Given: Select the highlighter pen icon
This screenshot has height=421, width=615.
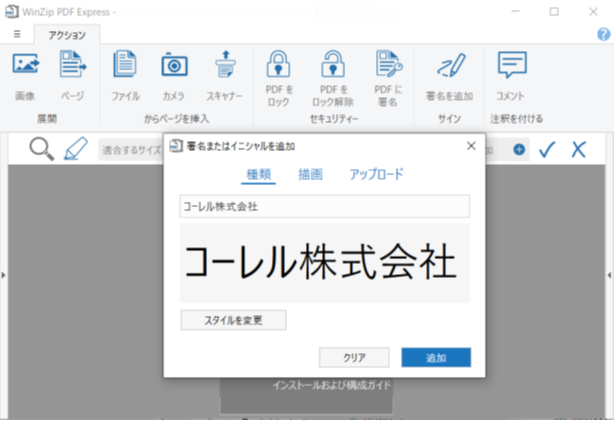Looking at the screenshot, I should pos(76,149).
